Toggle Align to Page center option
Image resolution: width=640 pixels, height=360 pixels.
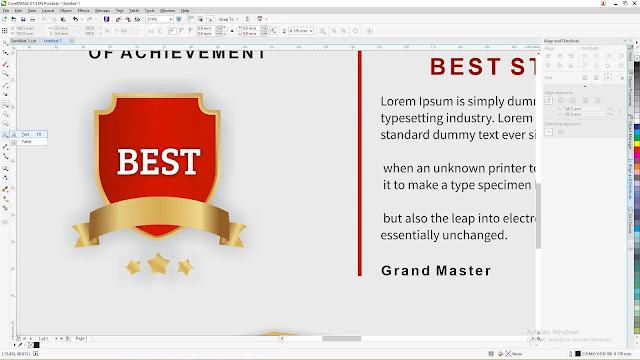coord(573,100)
